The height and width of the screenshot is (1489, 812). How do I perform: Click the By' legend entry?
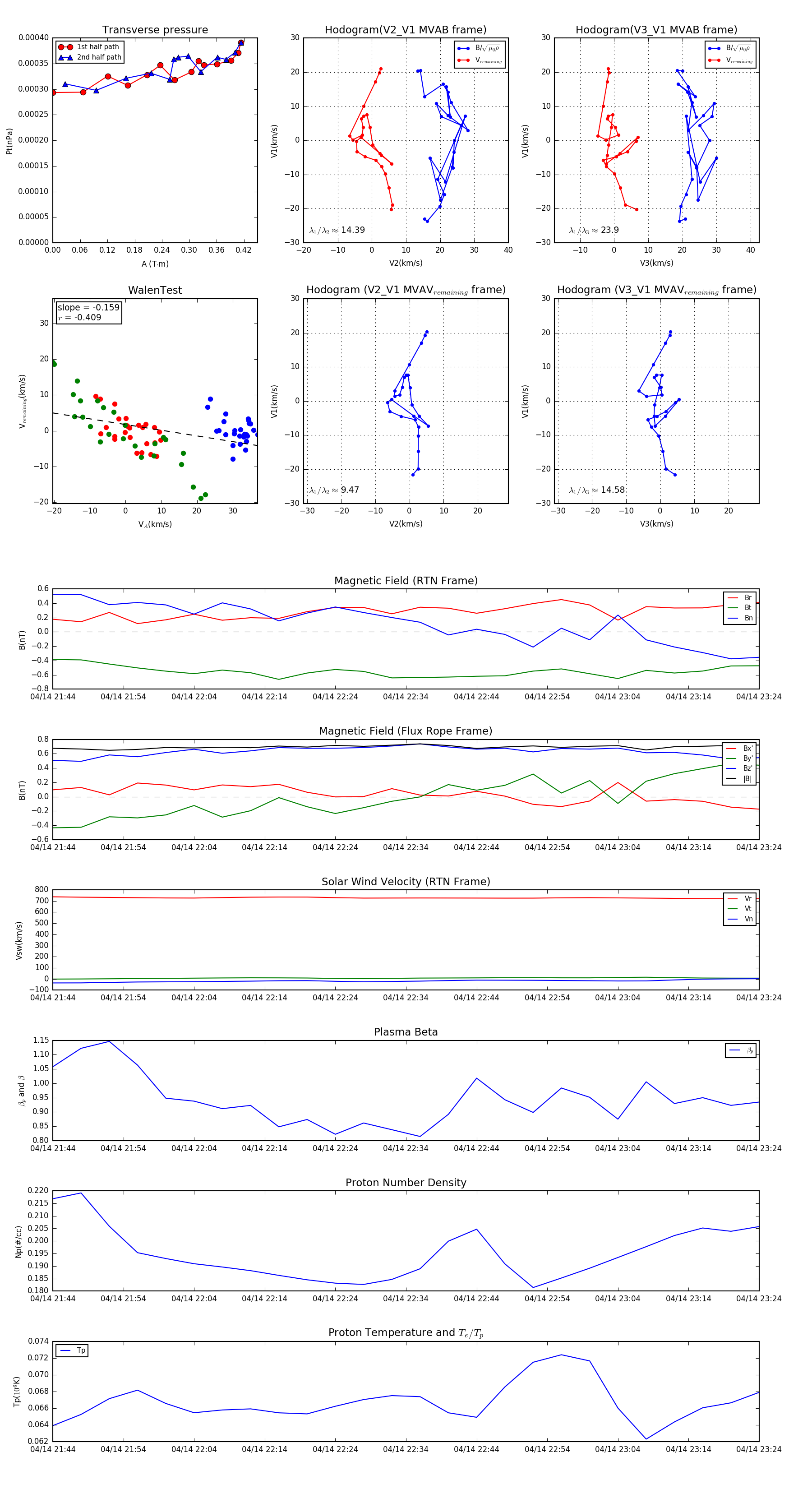pos(739,758)
